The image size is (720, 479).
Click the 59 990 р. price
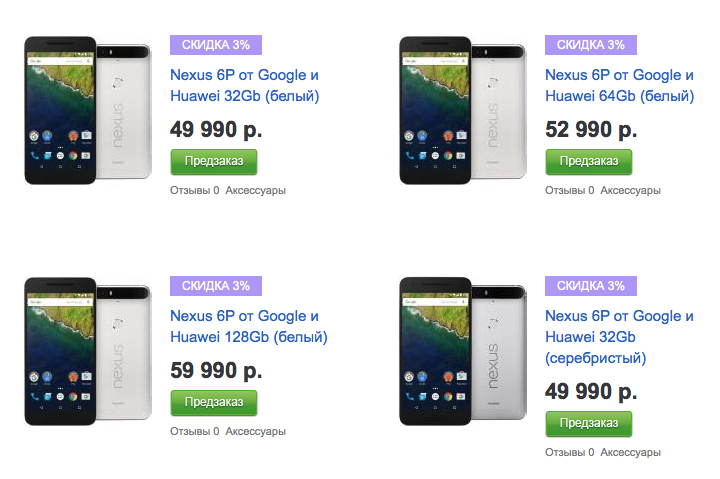(x=216, y=370)
